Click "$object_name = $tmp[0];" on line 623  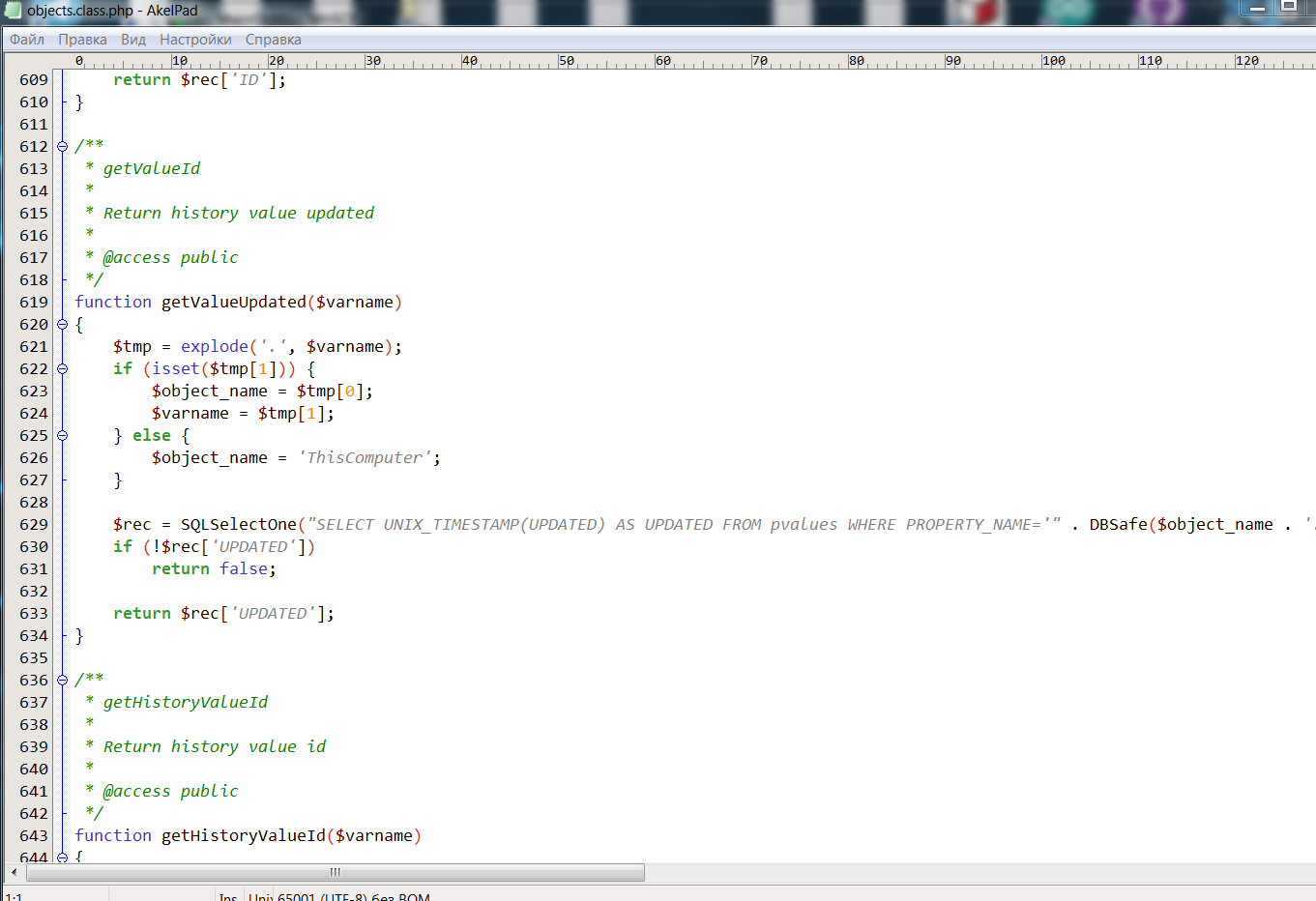coord(262,391)
